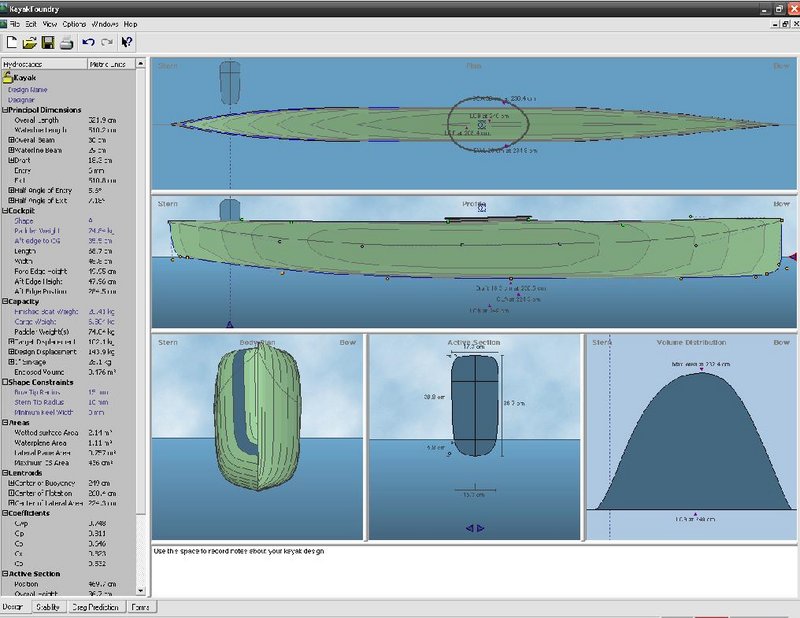Click in the design notes text area

(x=474, y=572)
